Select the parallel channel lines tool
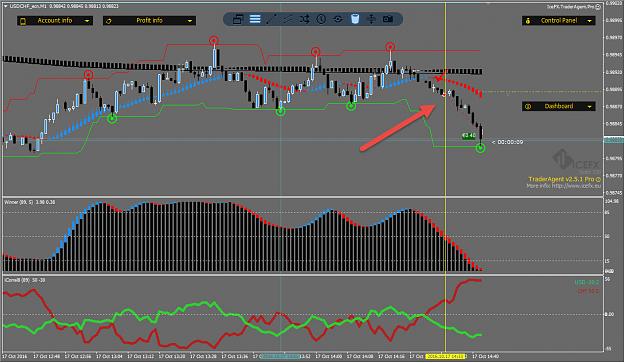This screenshot has height=363, width=625. pos(288,19)
